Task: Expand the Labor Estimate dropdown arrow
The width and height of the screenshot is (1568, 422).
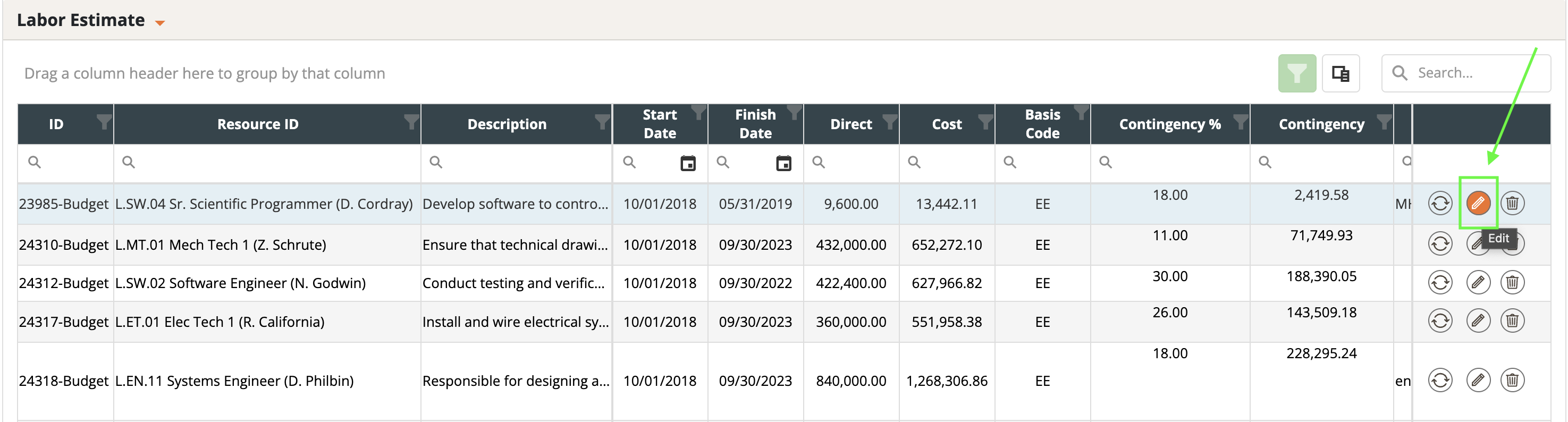Action: coord(160,22)
